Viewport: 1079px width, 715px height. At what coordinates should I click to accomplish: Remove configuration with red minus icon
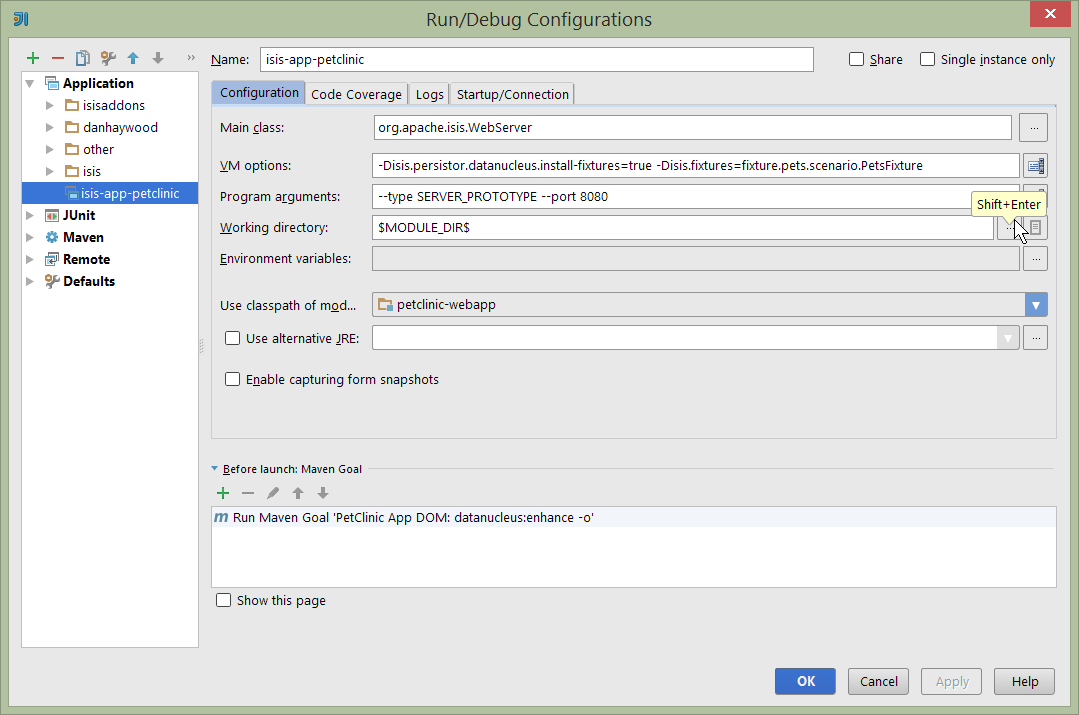pos(58,59)
